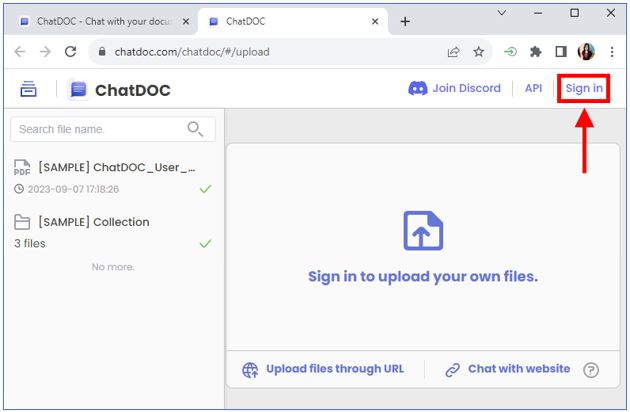Open the Chrome profile avatar

586,52
